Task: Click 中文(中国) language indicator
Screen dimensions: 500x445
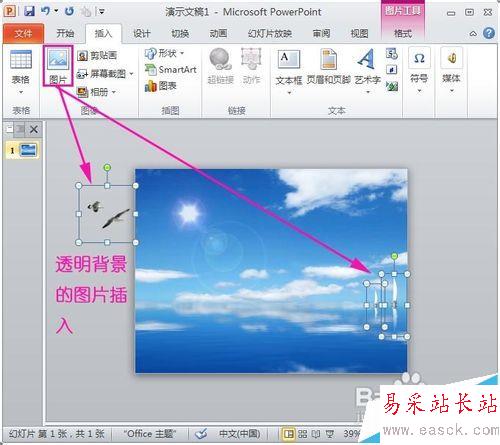Action: (x=239, y=434)
